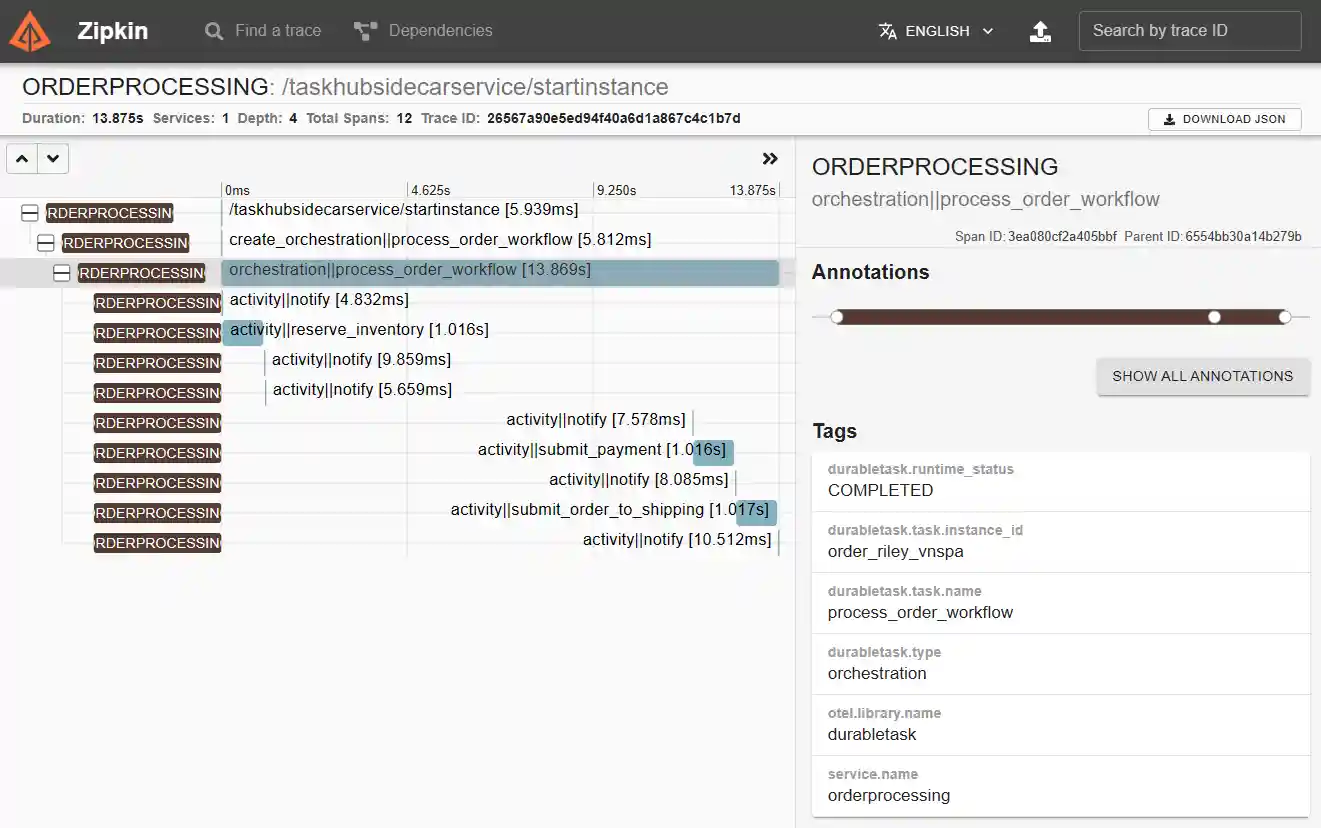Collapse the detail panel with the double-chevron icon
The image size is (1321, 828).
(770, 158)
